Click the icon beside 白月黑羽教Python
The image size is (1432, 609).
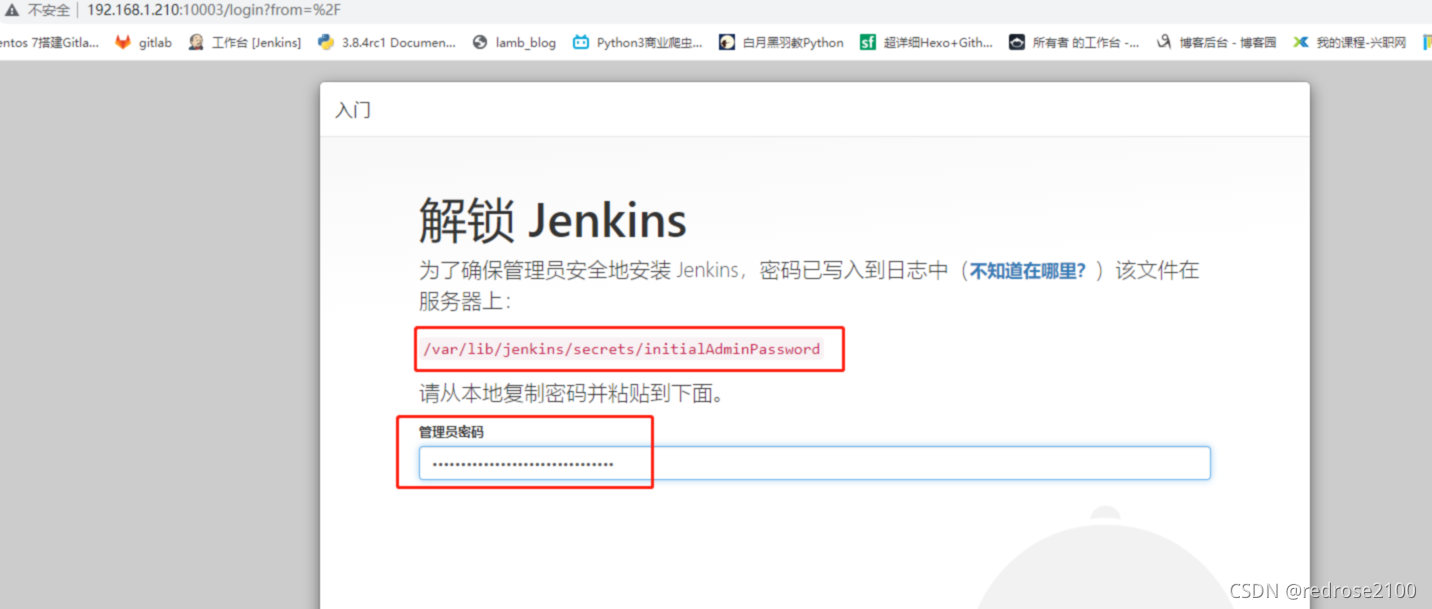[x=727, y=42]
